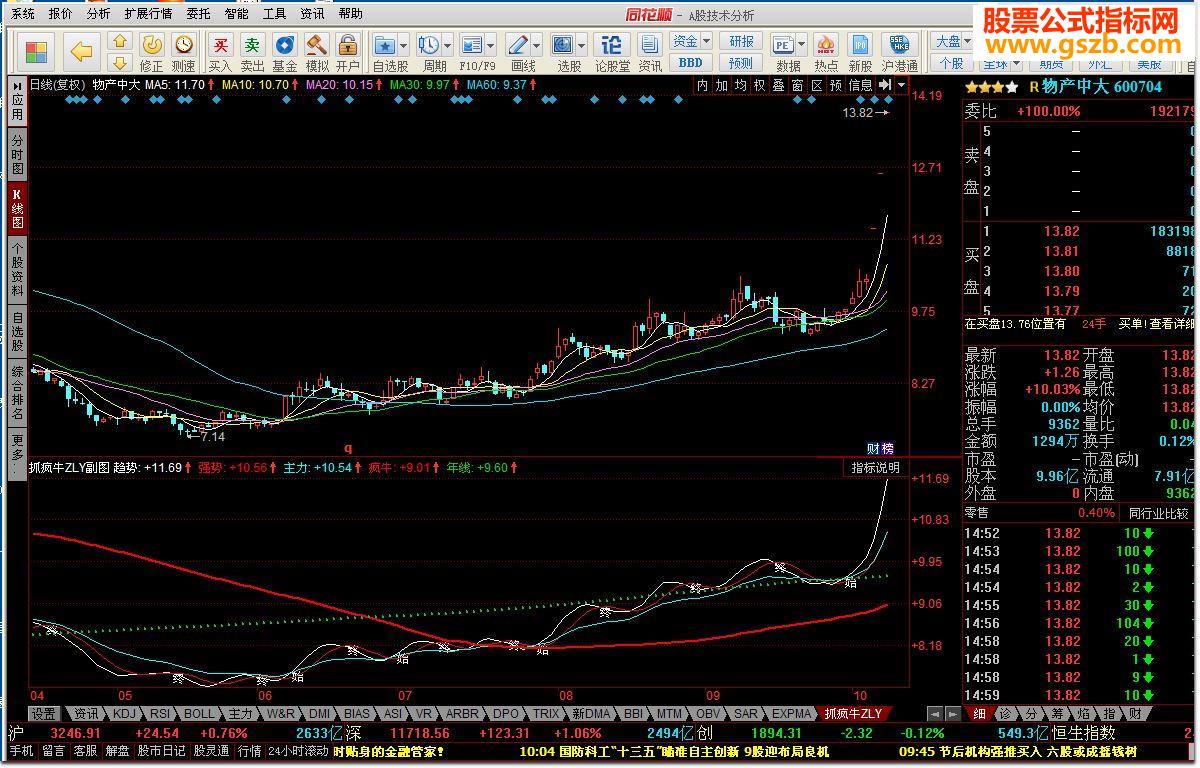The width and height of the screenshot is (1200, 768).
Task: Click the 模拟 gavel icon
Action: pyautogui.click(x=317, y=45)
